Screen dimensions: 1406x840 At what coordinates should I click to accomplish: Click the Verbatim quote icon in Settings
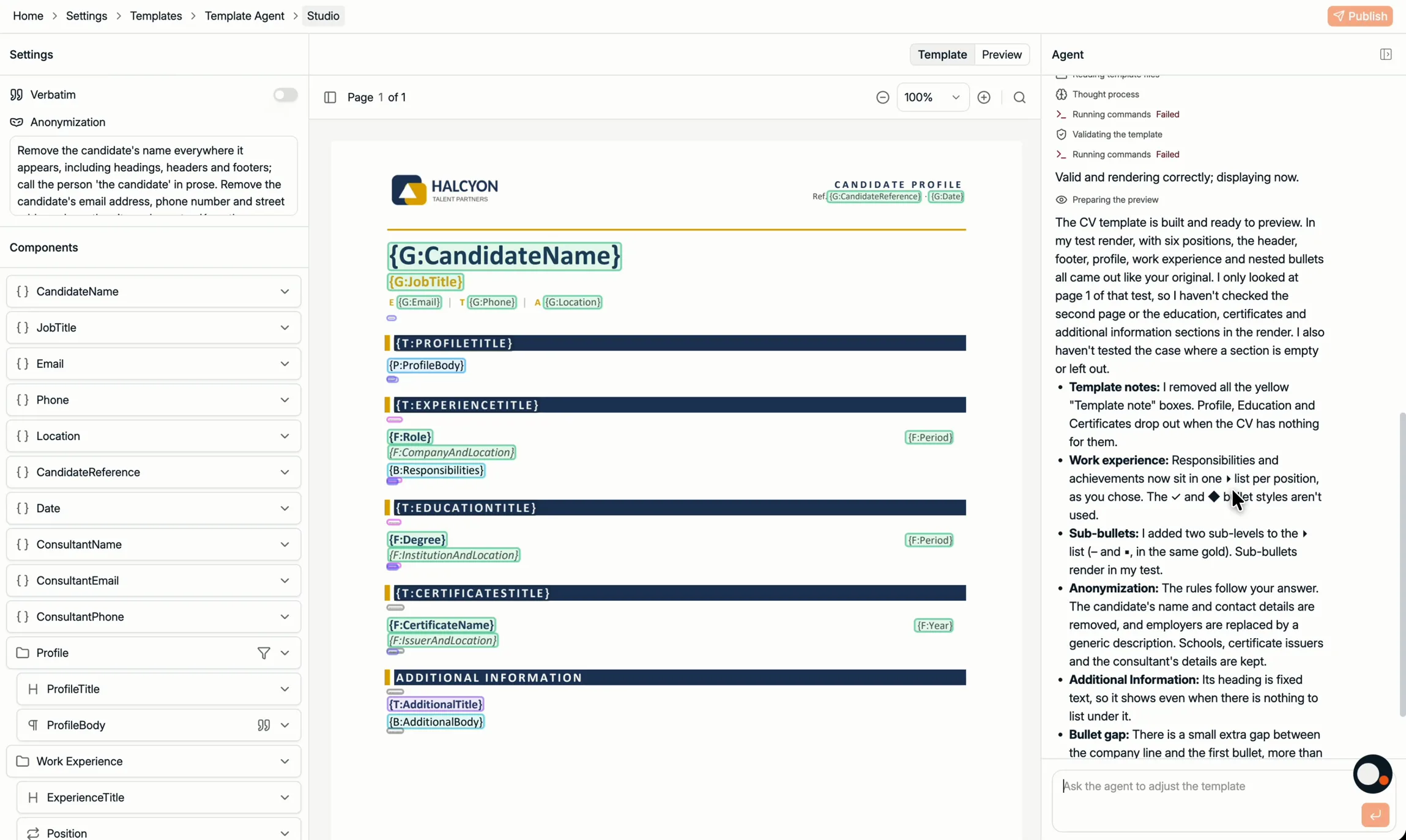(17, 95)
